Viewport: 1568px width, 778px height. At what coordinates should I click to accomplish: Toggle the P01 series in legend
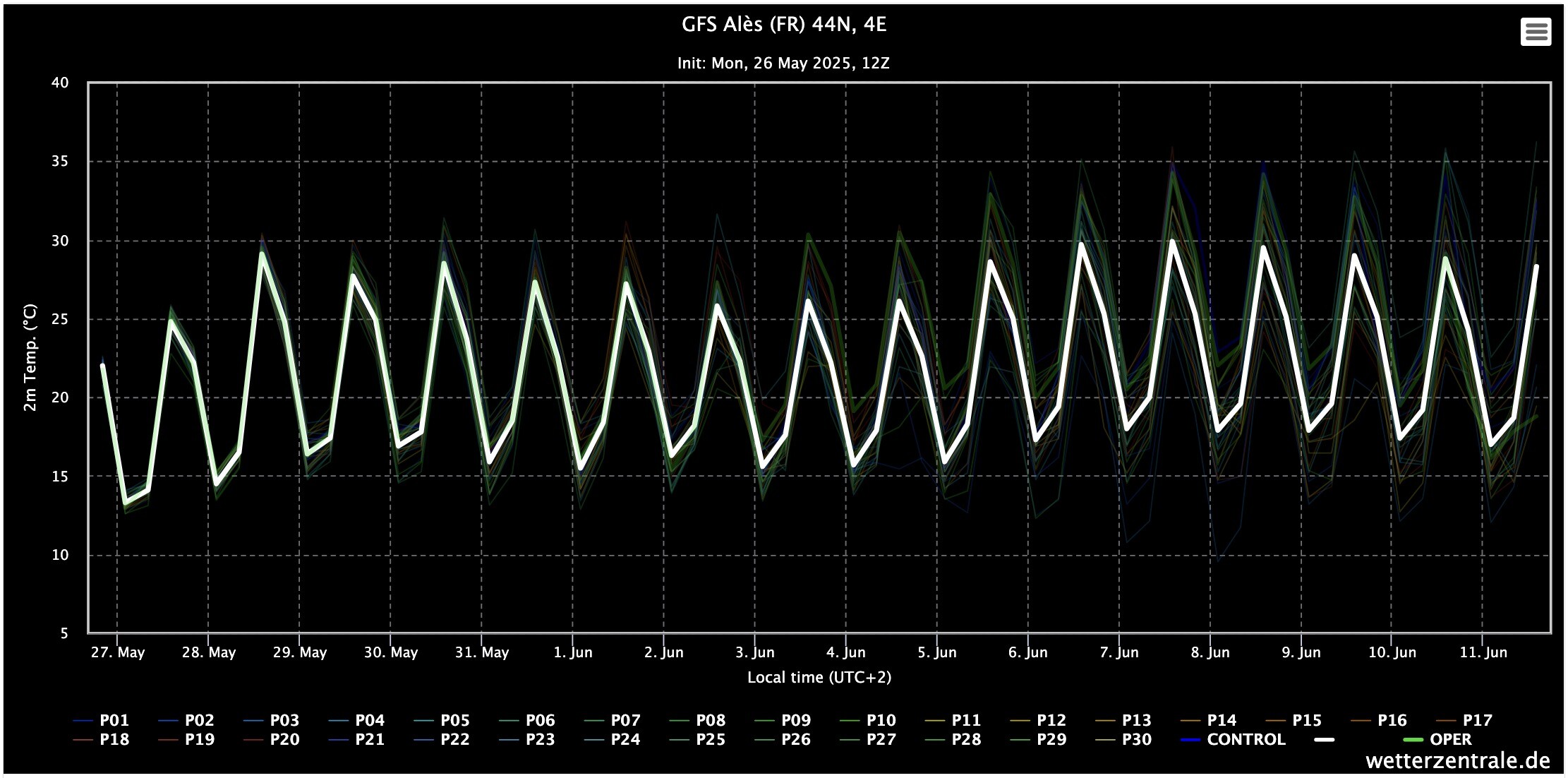coord(114,720)
